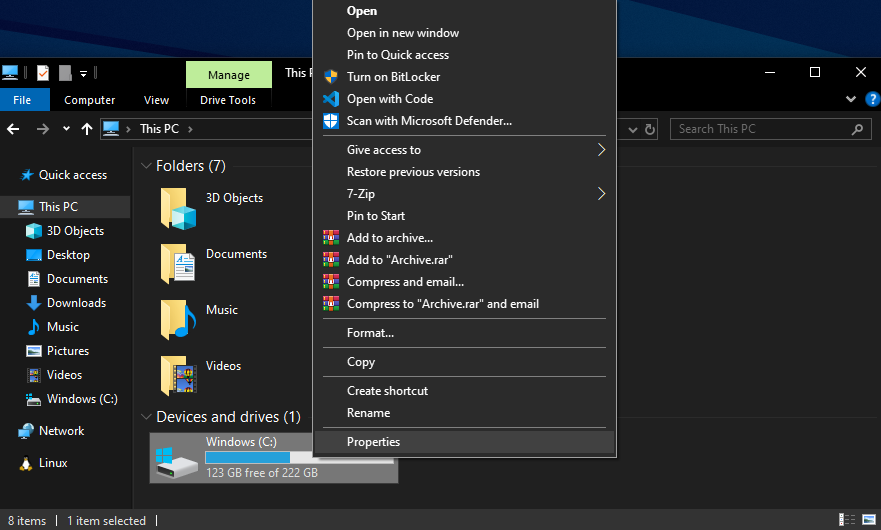The height and width of the screenshot is (530, 881).
Task: Select Pin to Start
Action: click(464, 216)
